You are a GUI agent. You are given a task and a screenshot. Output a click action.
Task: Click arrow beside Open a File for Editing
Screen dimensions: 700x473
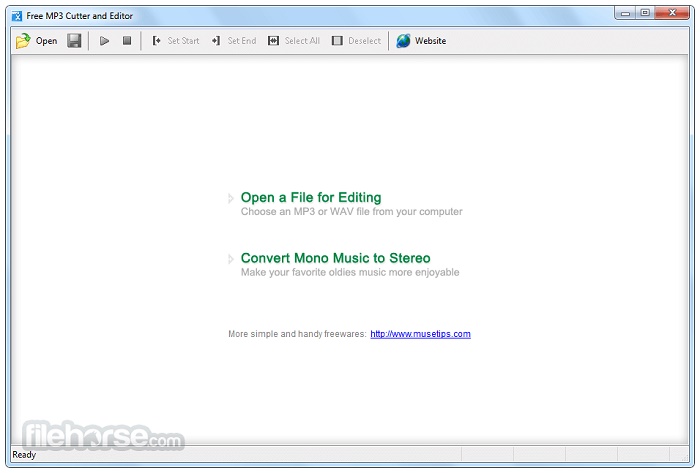pos(230,198)
